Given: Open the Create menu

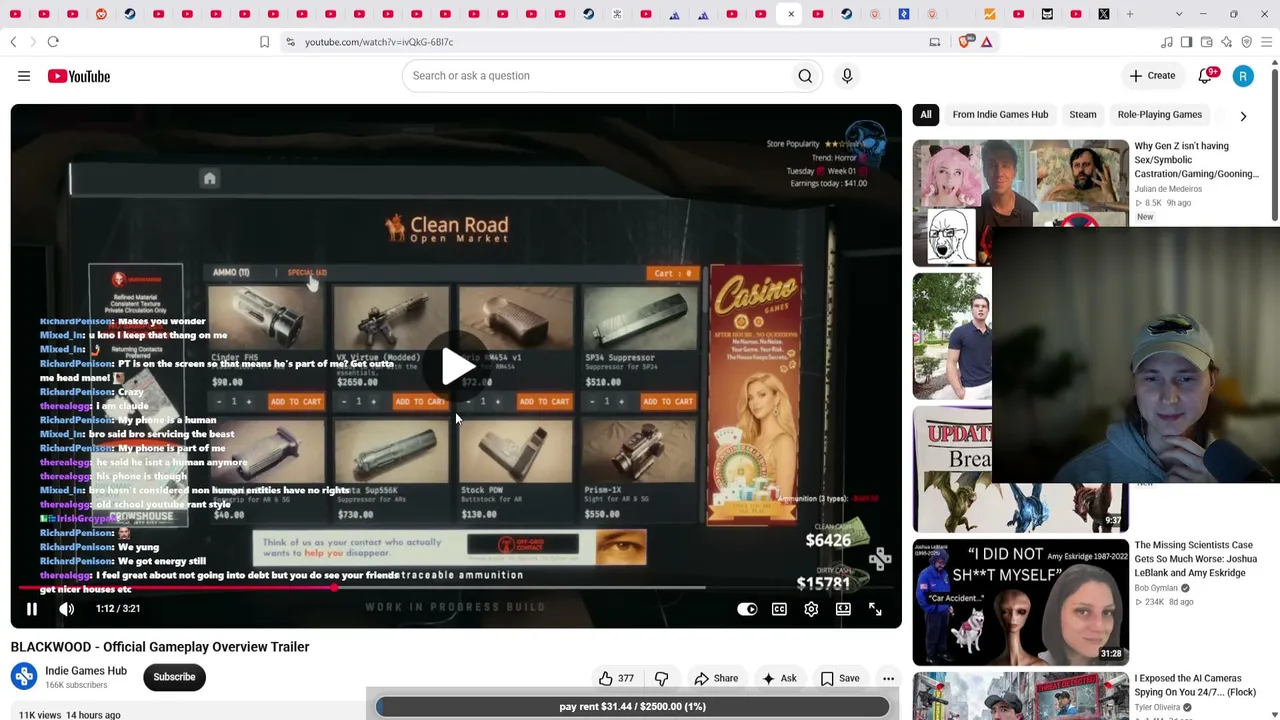Looking at the screenshot, I should click(x=1152, y=76).
